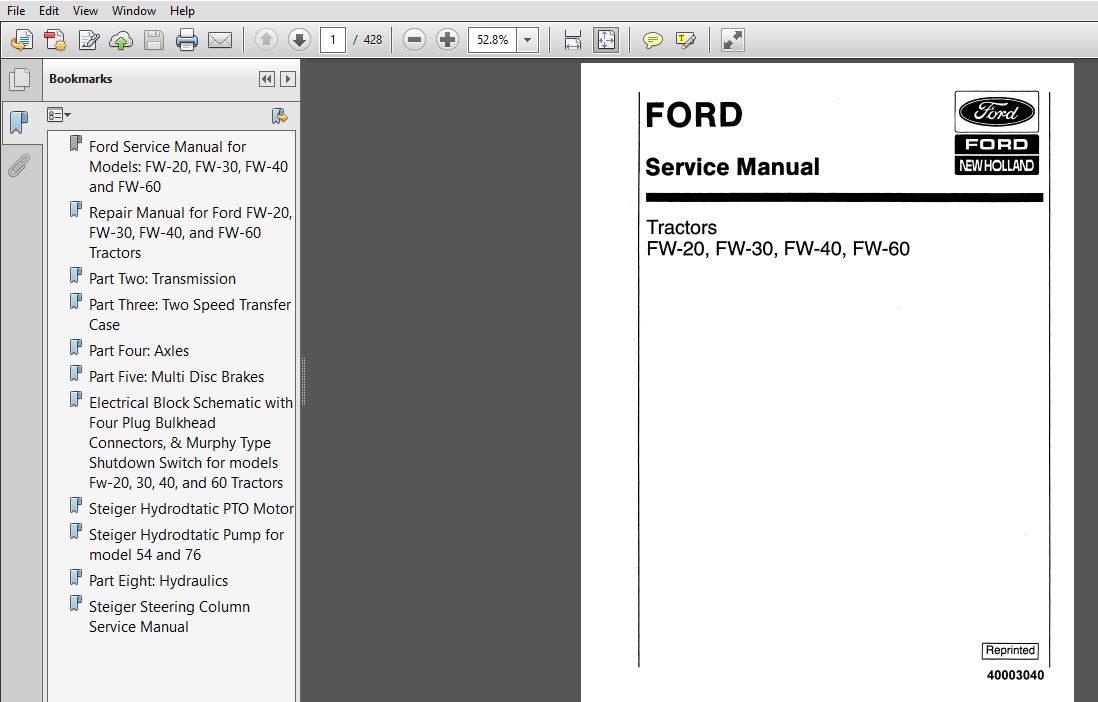Open bookmark Part Three: Two Speed Transfer Case
Viewport: 1098px width, 702px height.
point(190,315)
